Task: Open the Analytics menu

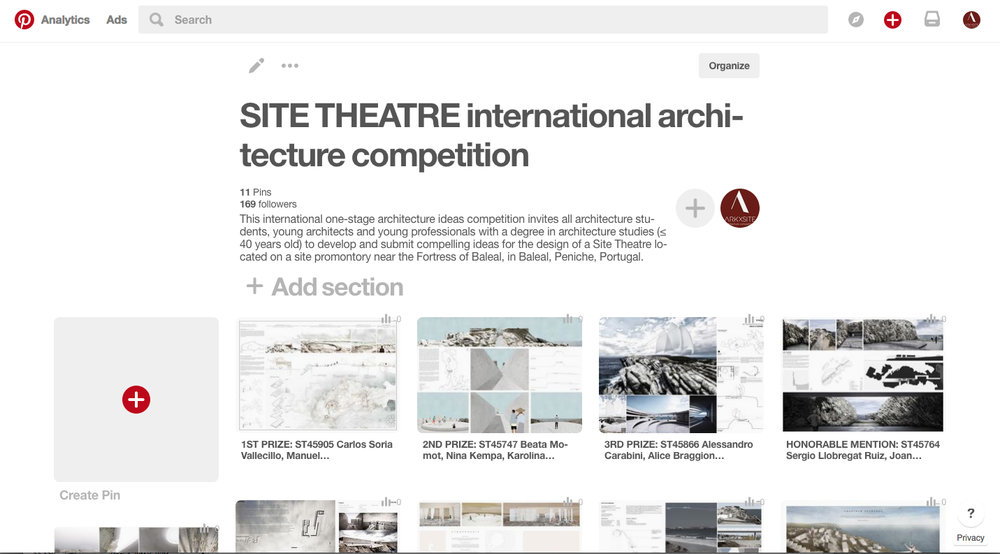Action: coord(65,20)
